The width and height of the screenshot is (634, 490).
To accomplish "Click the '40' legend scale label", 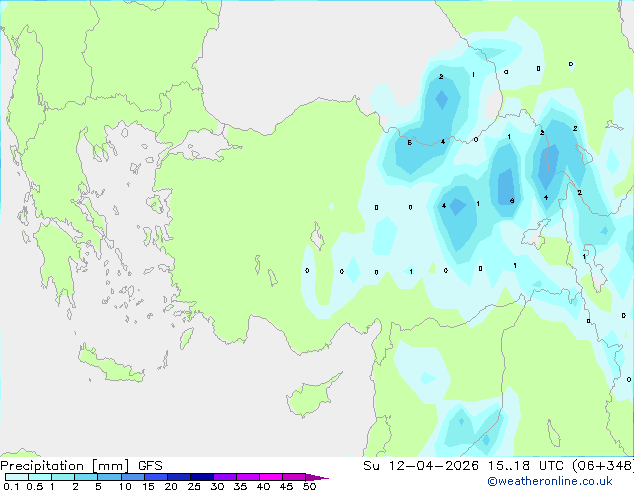I will 263,486.
